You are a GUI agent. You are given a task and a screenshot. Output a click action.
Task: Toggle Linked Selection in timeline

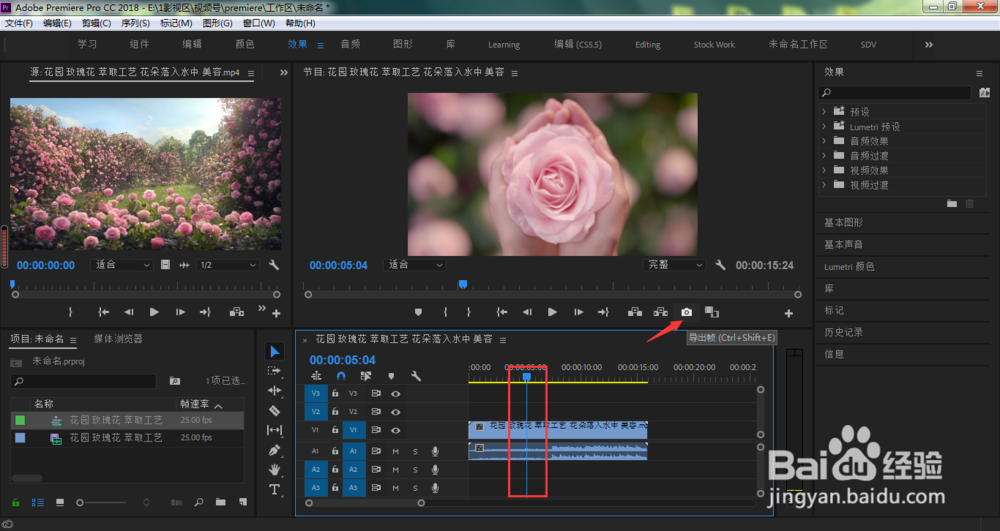click(x=365, y=376)
